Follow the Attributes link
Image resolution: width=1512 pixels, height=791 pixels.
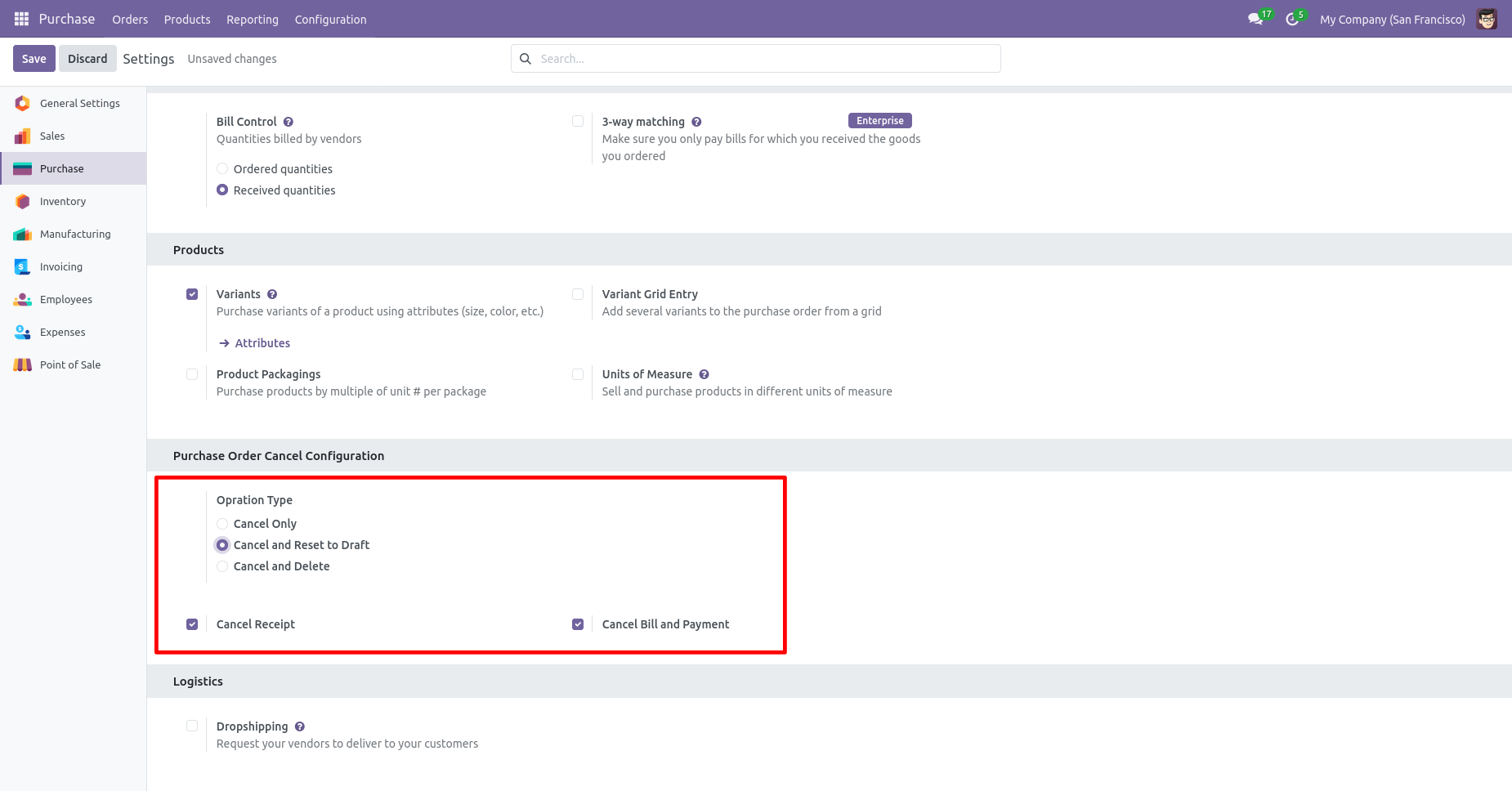click(254, 343)
